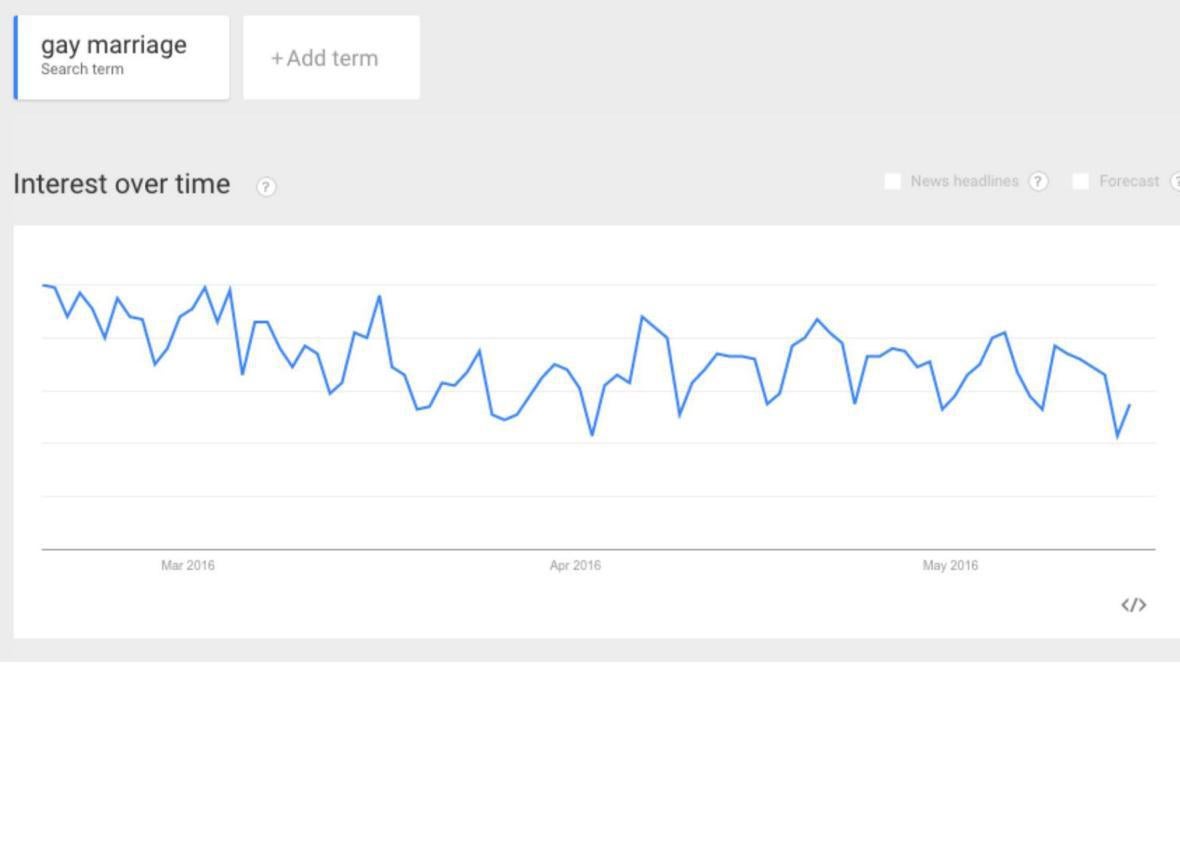Click the Mar 2016 axis label

tap(188, 566)
